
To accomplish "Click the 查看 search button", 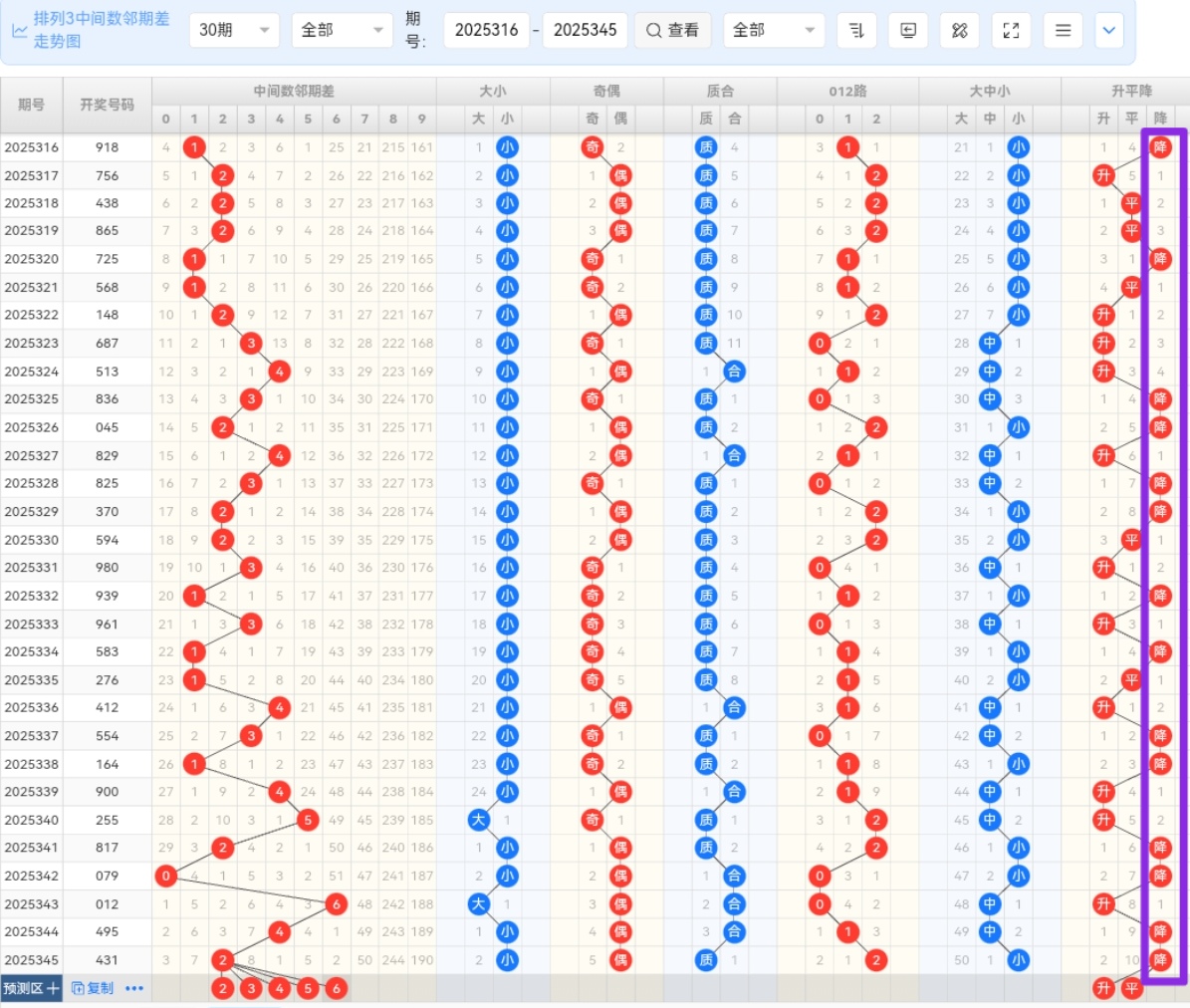I will coord(672,30).
